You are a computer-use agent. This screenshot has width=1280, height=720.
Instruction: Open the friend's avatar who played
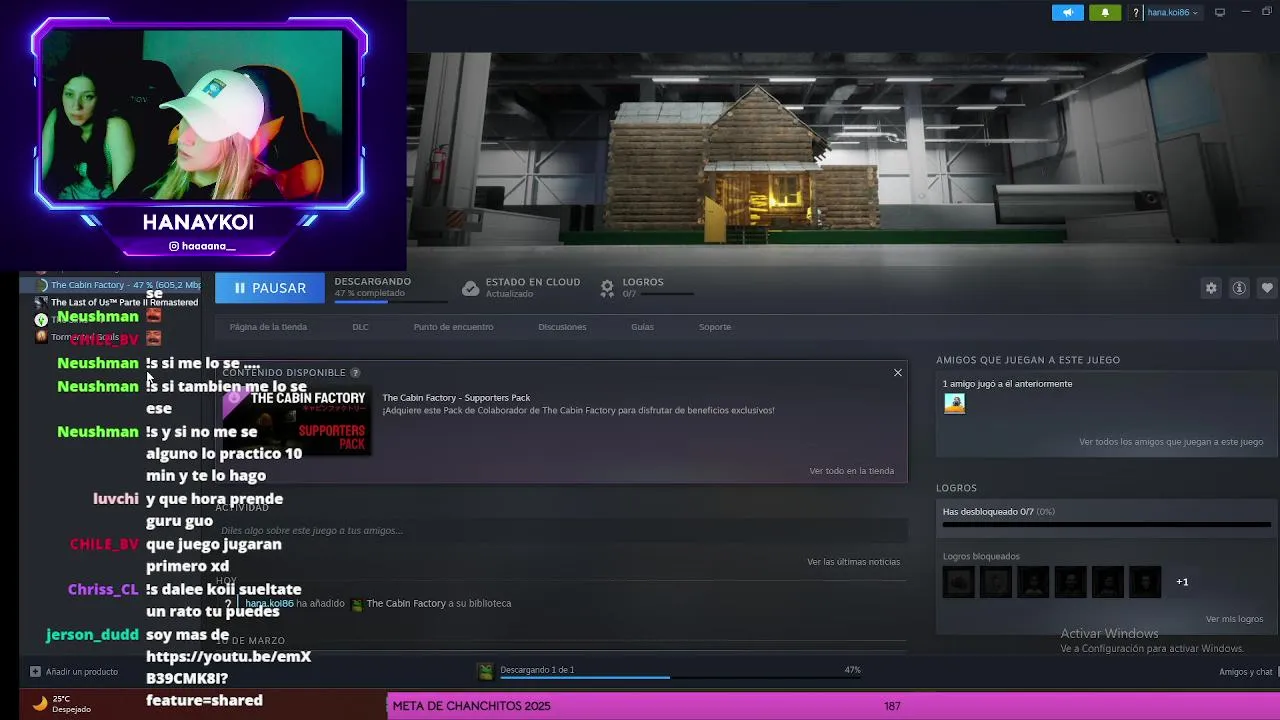[x=955, y=404]
